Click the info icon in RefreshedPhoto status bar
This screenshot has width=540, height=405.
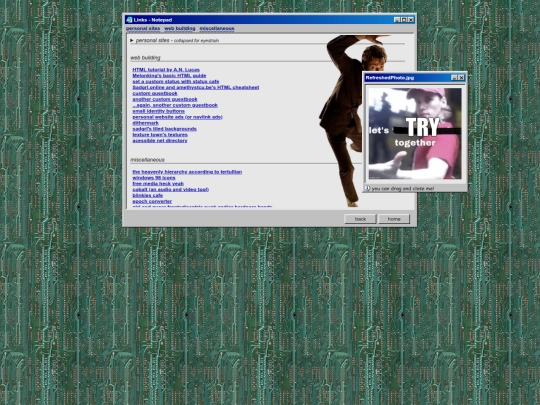pos(367,188)
